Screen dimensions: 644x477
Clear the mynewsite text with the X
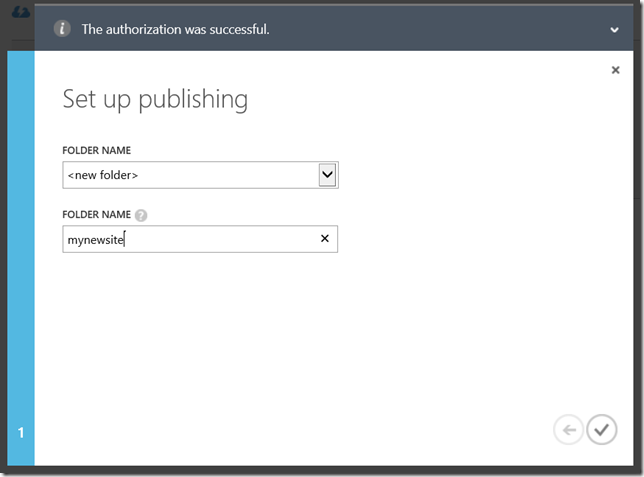(x=324, y=238)
